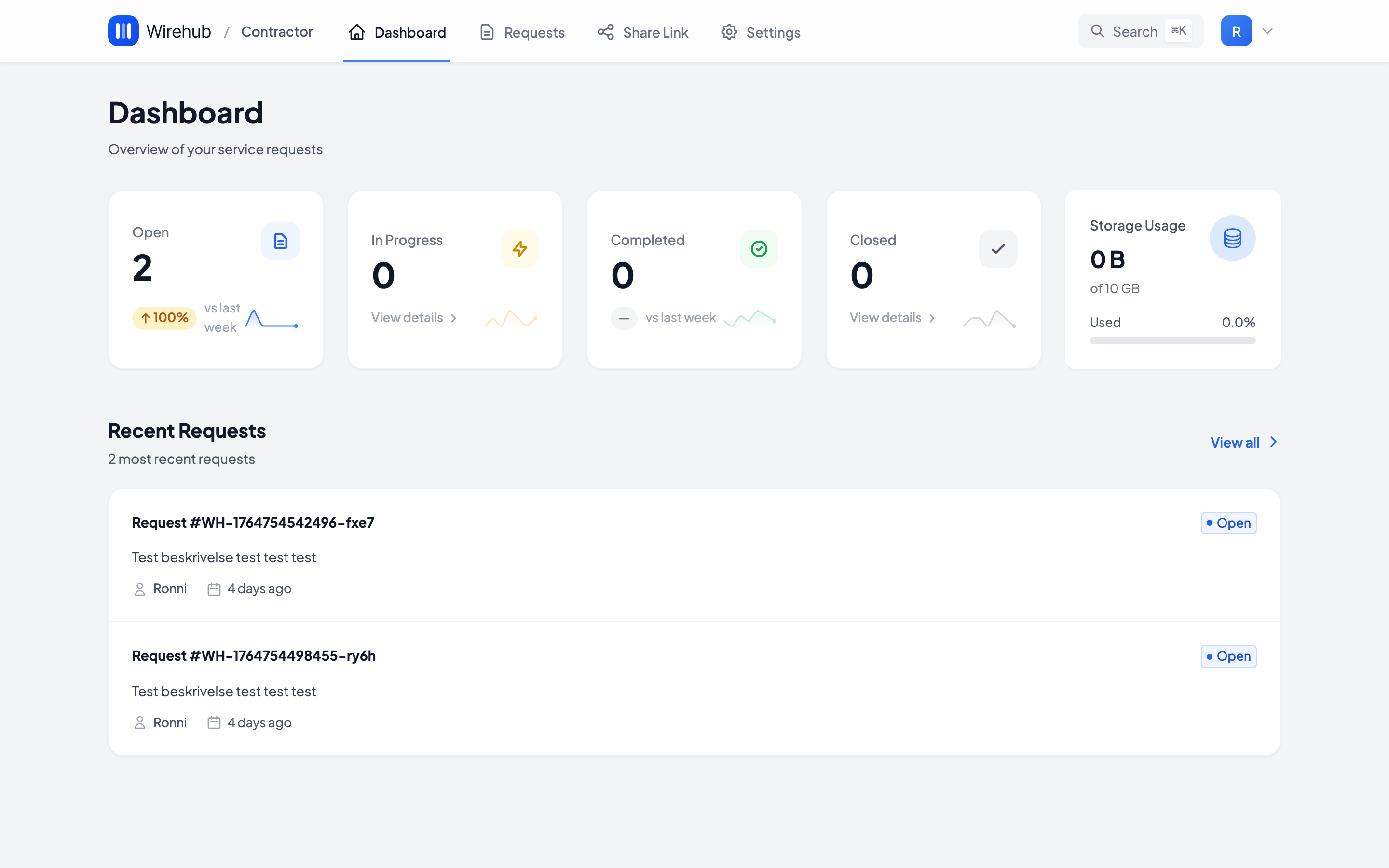Click the R user avatar
This screenshot has width=1389, height=868.
pos(1236,31)
